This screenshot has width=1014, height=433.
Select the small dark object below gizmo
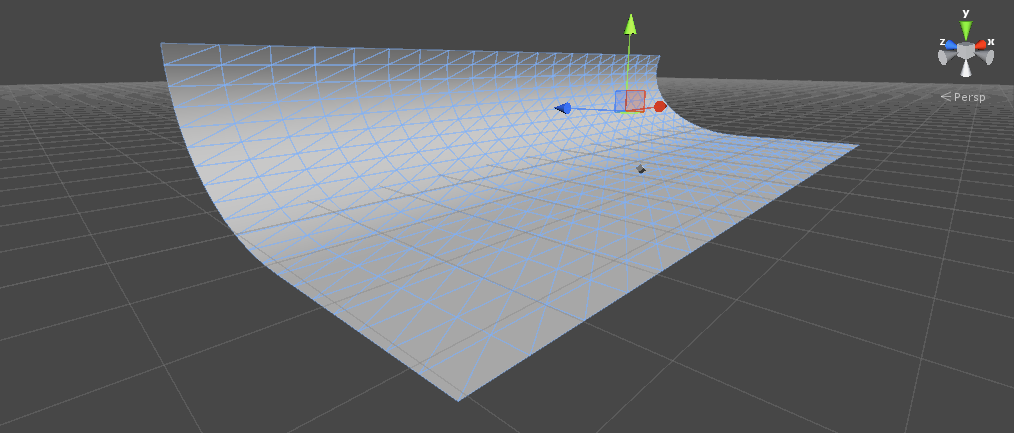tap(641, 169)
